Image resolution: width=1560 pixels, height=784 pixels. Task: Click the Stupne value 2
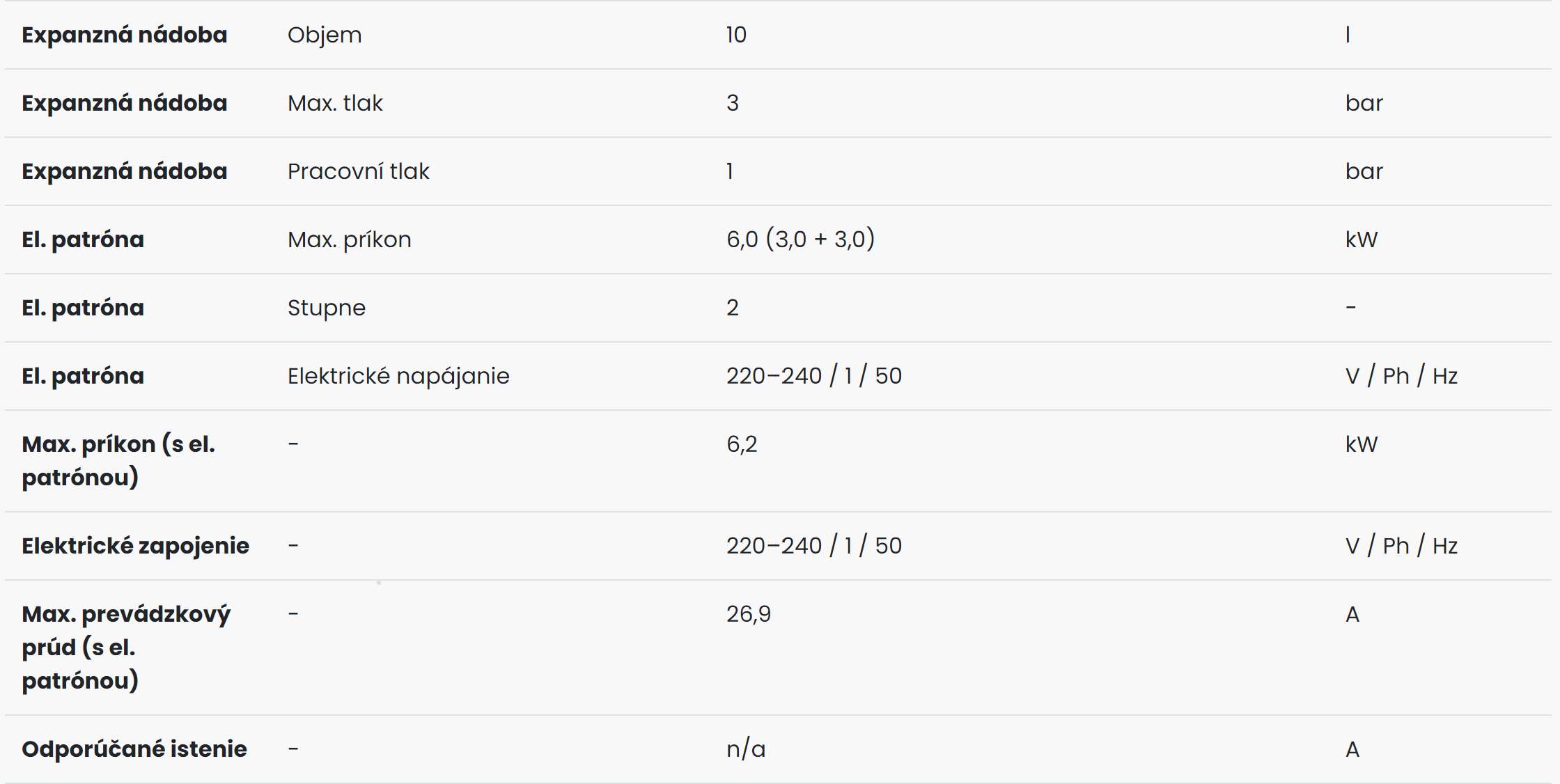coord(733,308)
